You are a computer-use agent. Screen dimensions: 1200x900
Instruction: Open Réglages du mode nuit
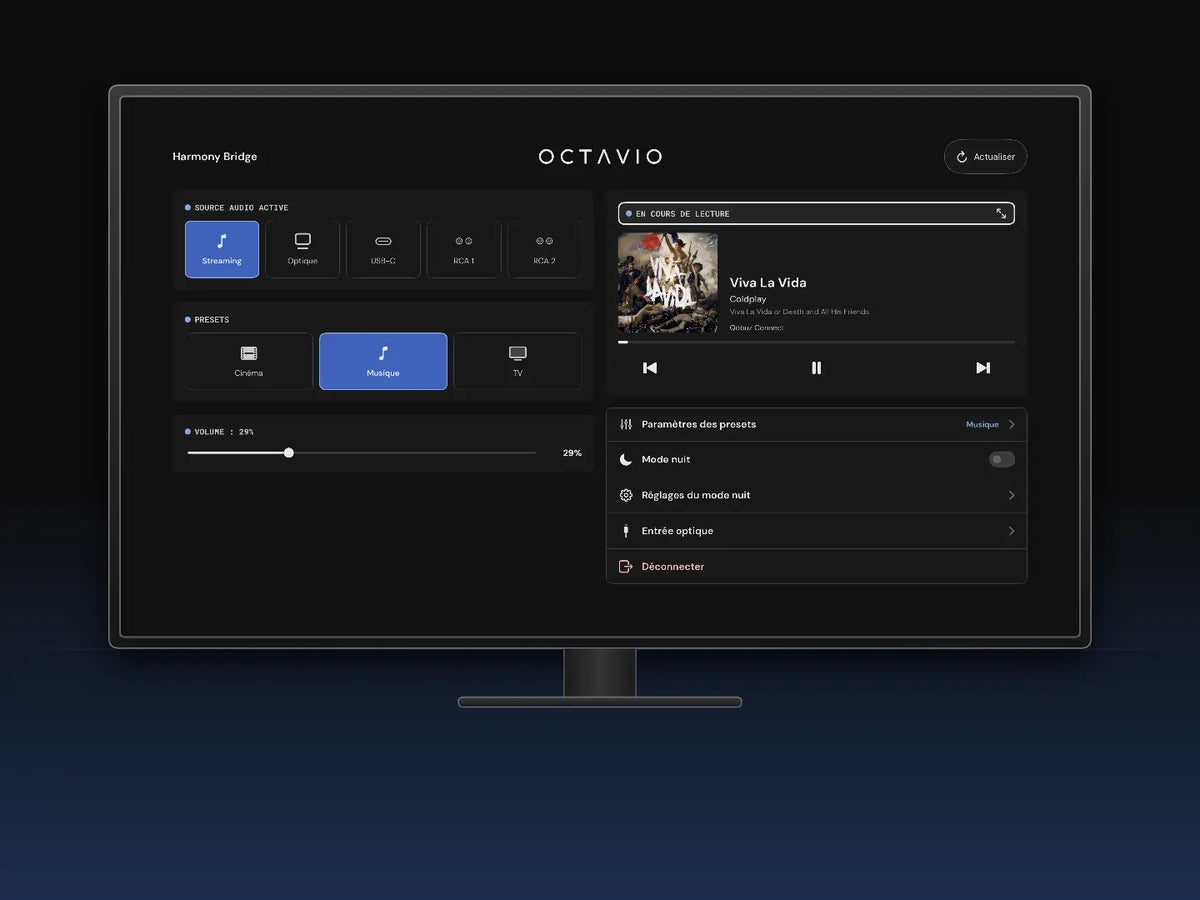click(x=816, y=495)
